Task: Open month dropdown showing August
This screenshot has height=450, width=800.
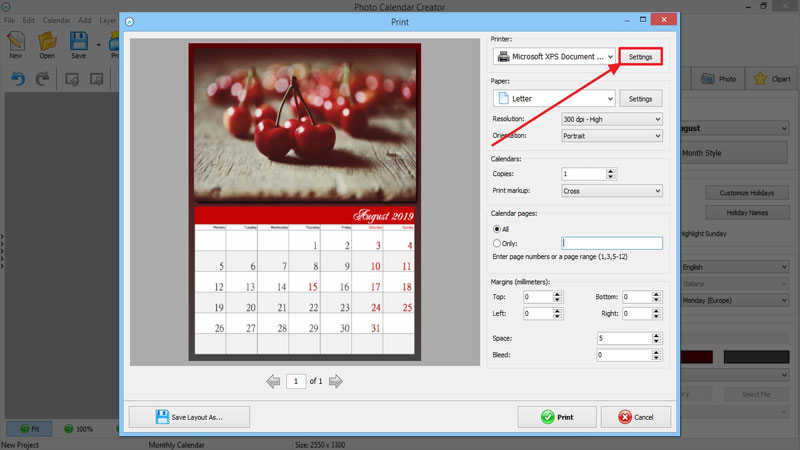Action: pyautogui.click(x=735, y=128)
